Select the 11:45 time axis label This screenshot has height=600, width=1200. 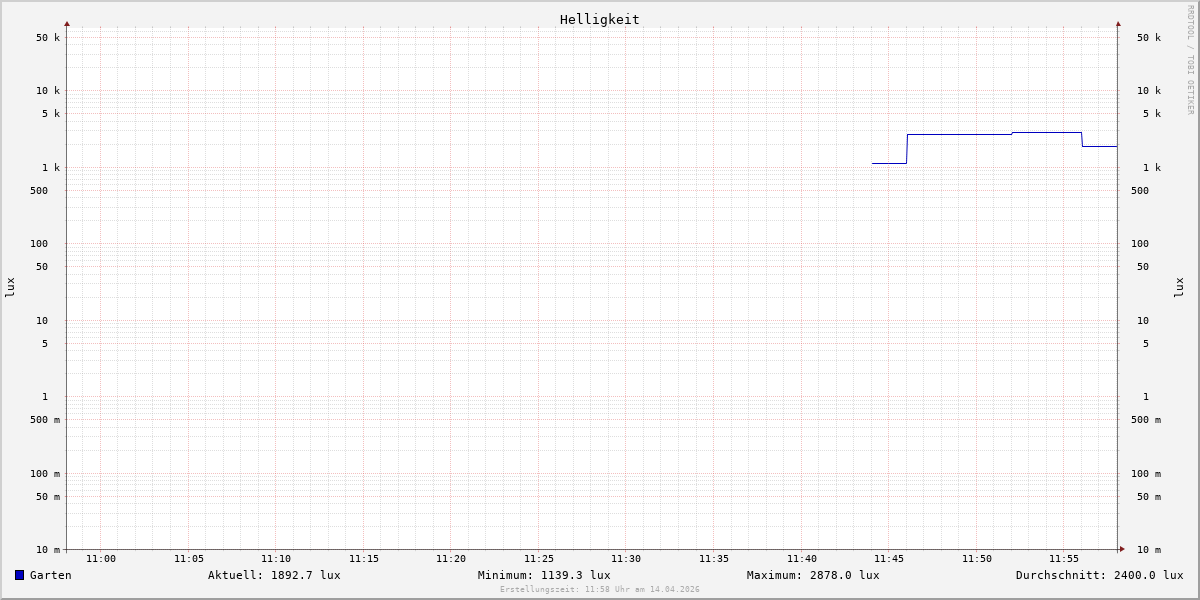[889, 559]
